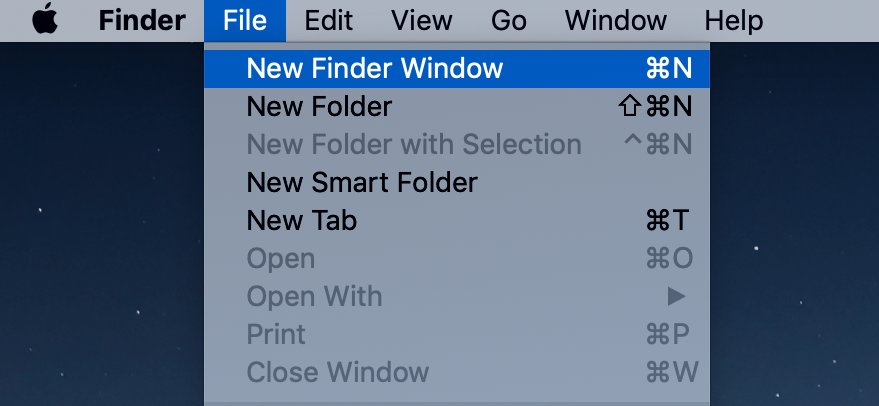Open the Edit menu
The height and width of the screenshot is (406, 879).
[x=329, y=21]
